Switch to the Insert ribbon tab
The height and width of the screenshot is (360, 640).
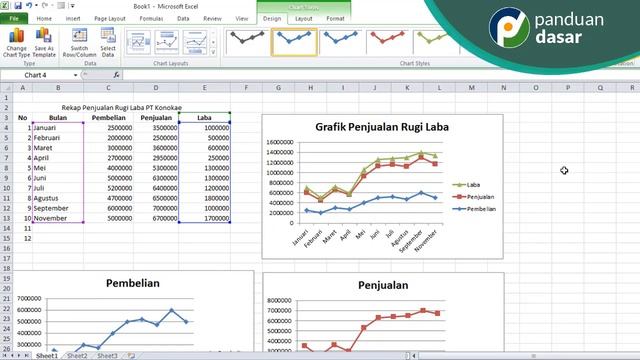click(x=73, y=18)
